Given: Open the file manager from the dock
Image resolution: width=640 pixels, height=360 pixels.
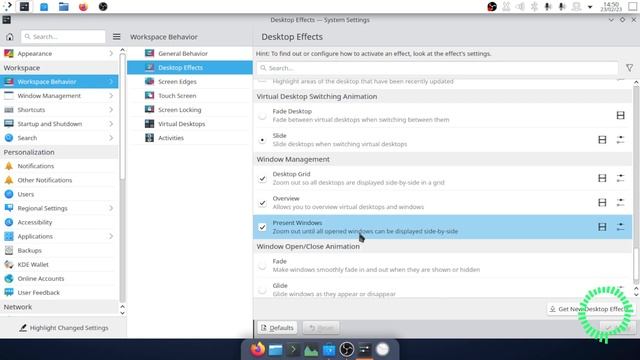Looking at the screenshot, I should [276, 350].
